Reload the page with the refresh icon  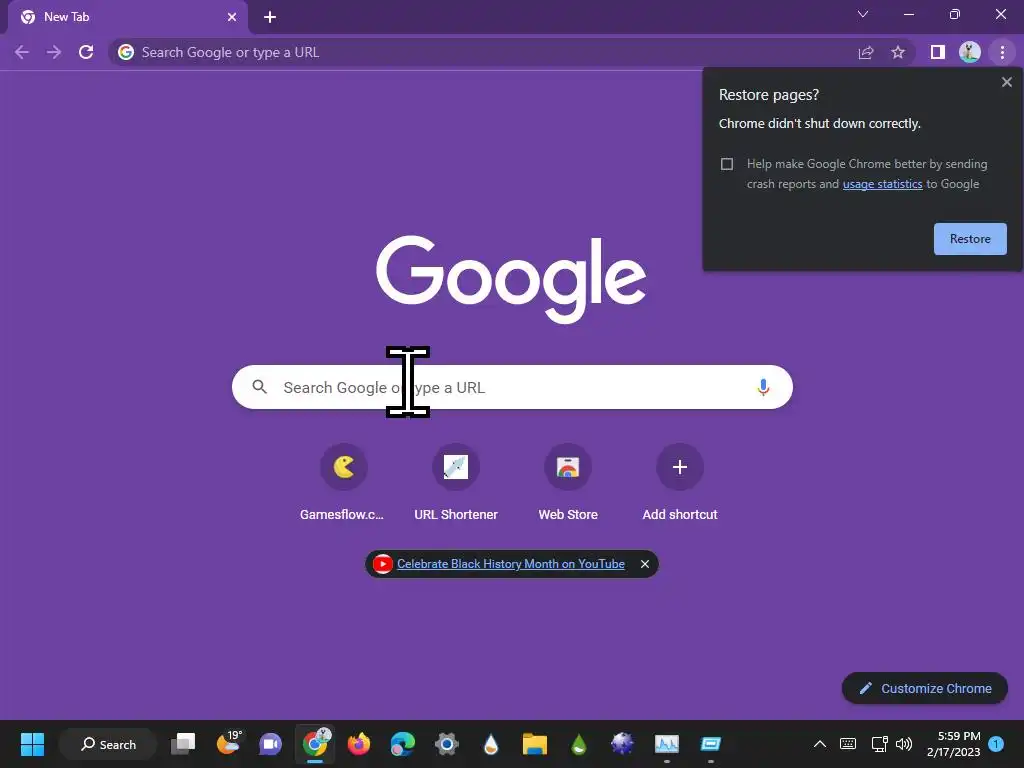coord(86,52)
